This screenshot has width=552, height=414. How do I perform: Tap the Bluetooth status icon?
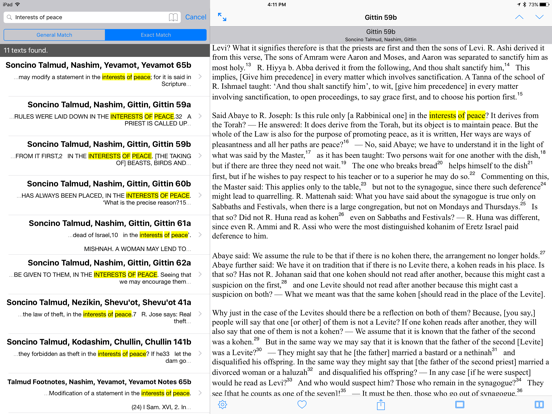pyautogui.click(x=524, y=5)
